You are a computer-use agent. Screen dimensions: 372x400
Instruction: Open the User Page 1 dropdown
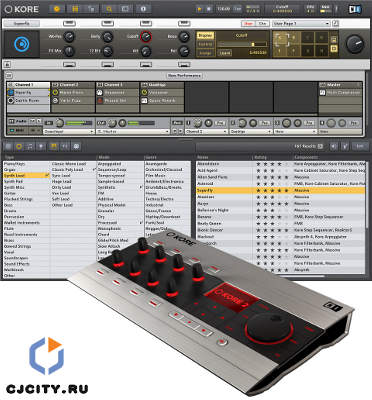[x=301, y=24]
